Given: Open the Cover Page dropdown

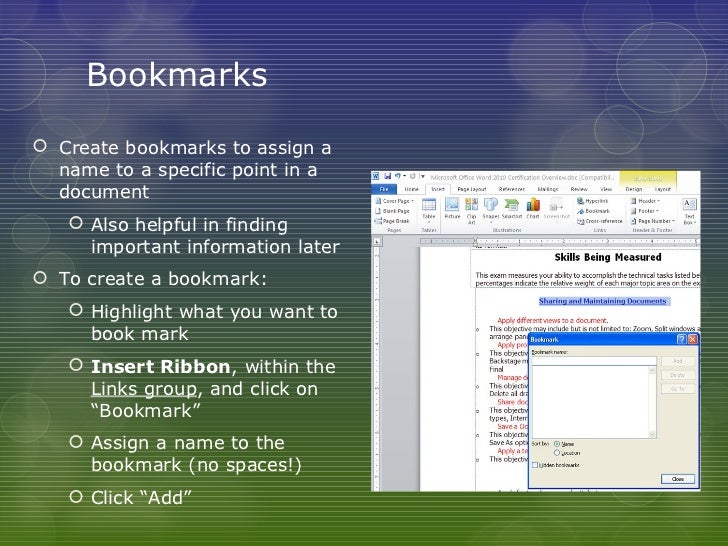Looking at the screenshot, I should click(x=395, y=201).
